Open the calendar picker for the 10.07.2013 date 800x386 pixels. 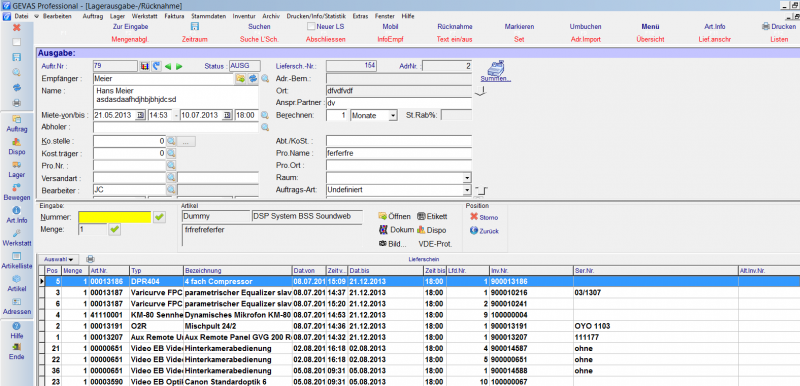pyautogui.click(x=228, y=115)
